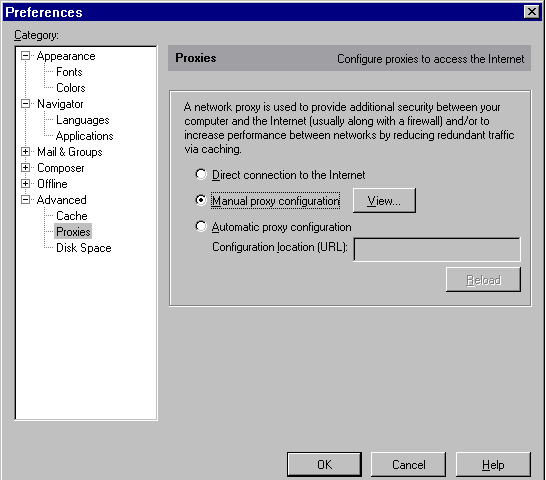Viewport: 546px width, 480px height.
Task: Collapse the Appearance category
Action: pos(25,56)
